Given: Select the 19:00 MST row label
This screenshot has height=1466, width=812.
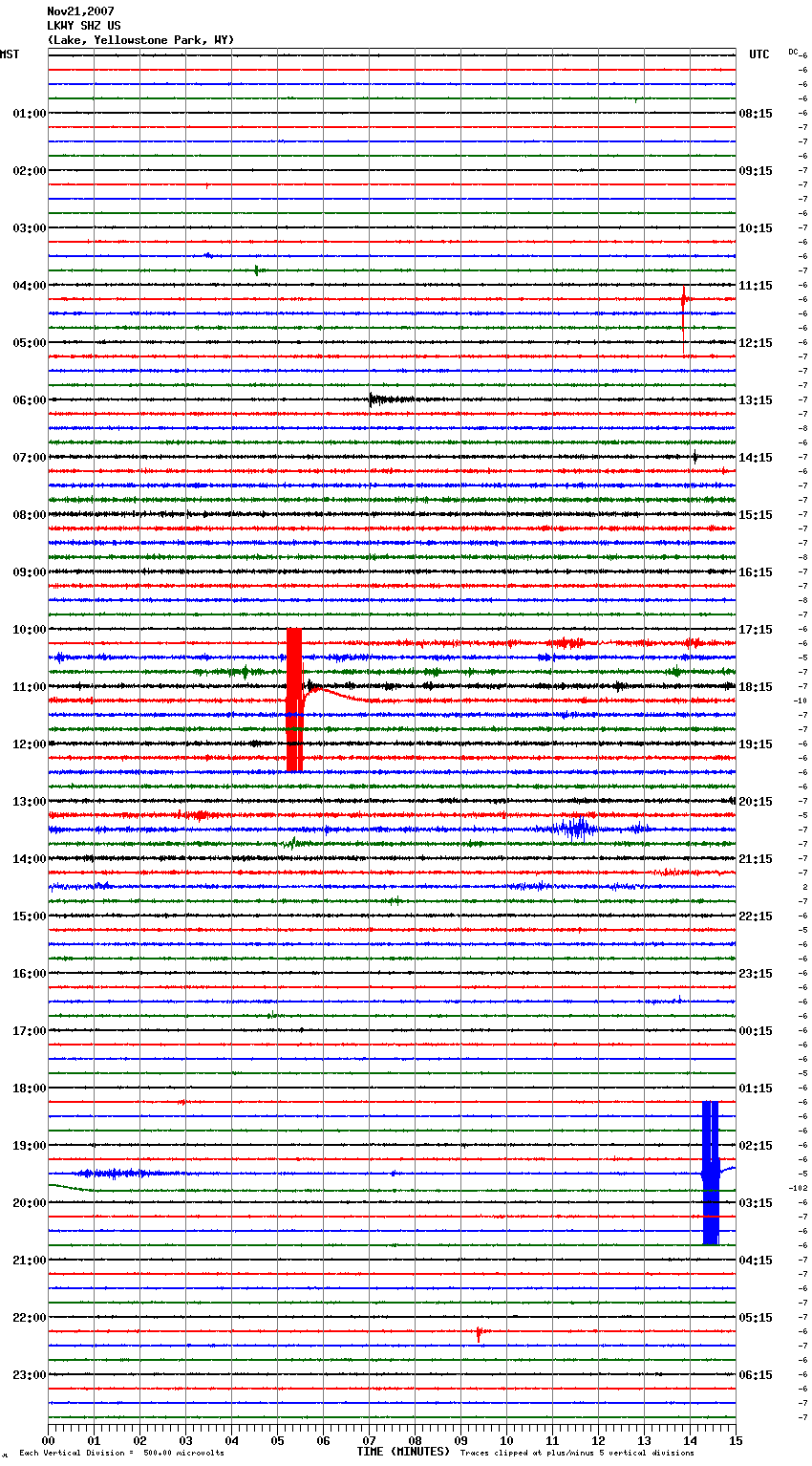Looking at the screenshot, I should pyautogui.click(x=29, y=1146).
